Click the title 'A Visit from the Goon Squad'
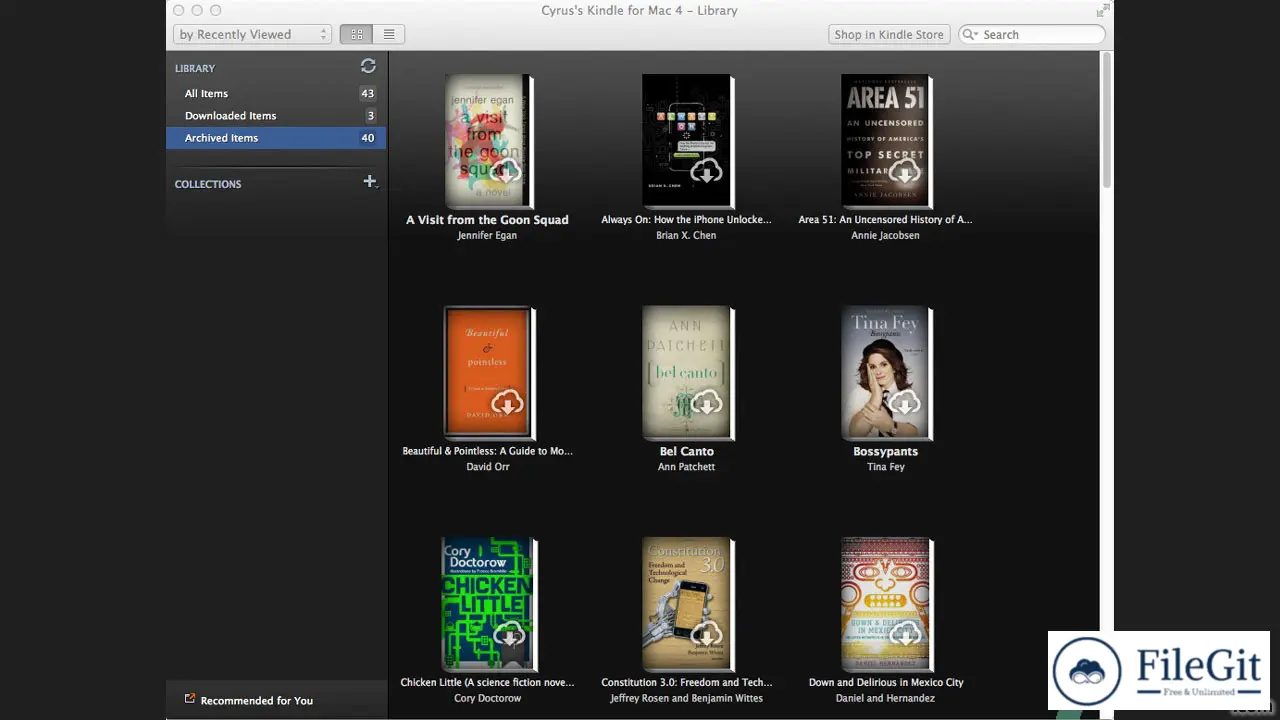This screenshot has height=720, width=1280. 487,220
